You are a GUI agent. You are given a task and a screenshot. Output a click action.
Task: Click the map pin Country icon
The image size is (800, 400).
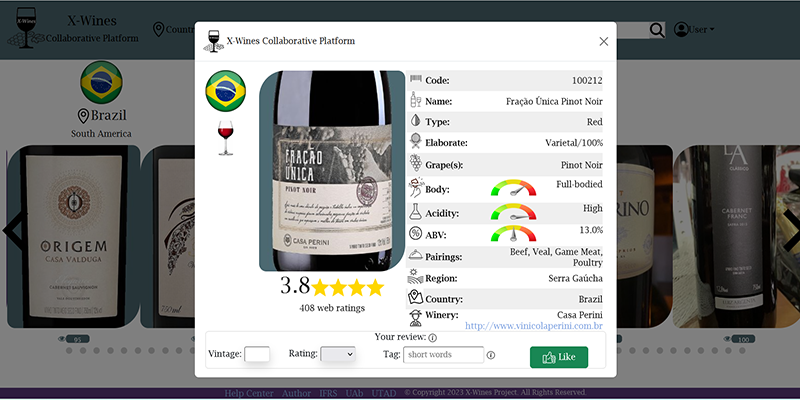(416, 297)
